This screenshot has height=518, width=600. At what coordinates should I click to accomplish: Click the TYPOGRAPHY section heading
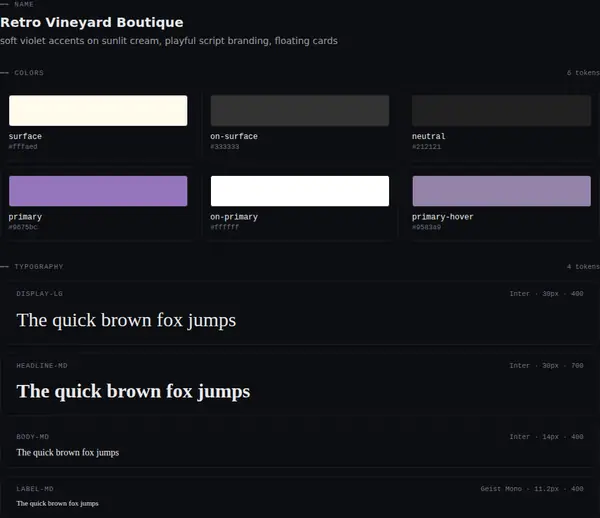click(39, 267)
